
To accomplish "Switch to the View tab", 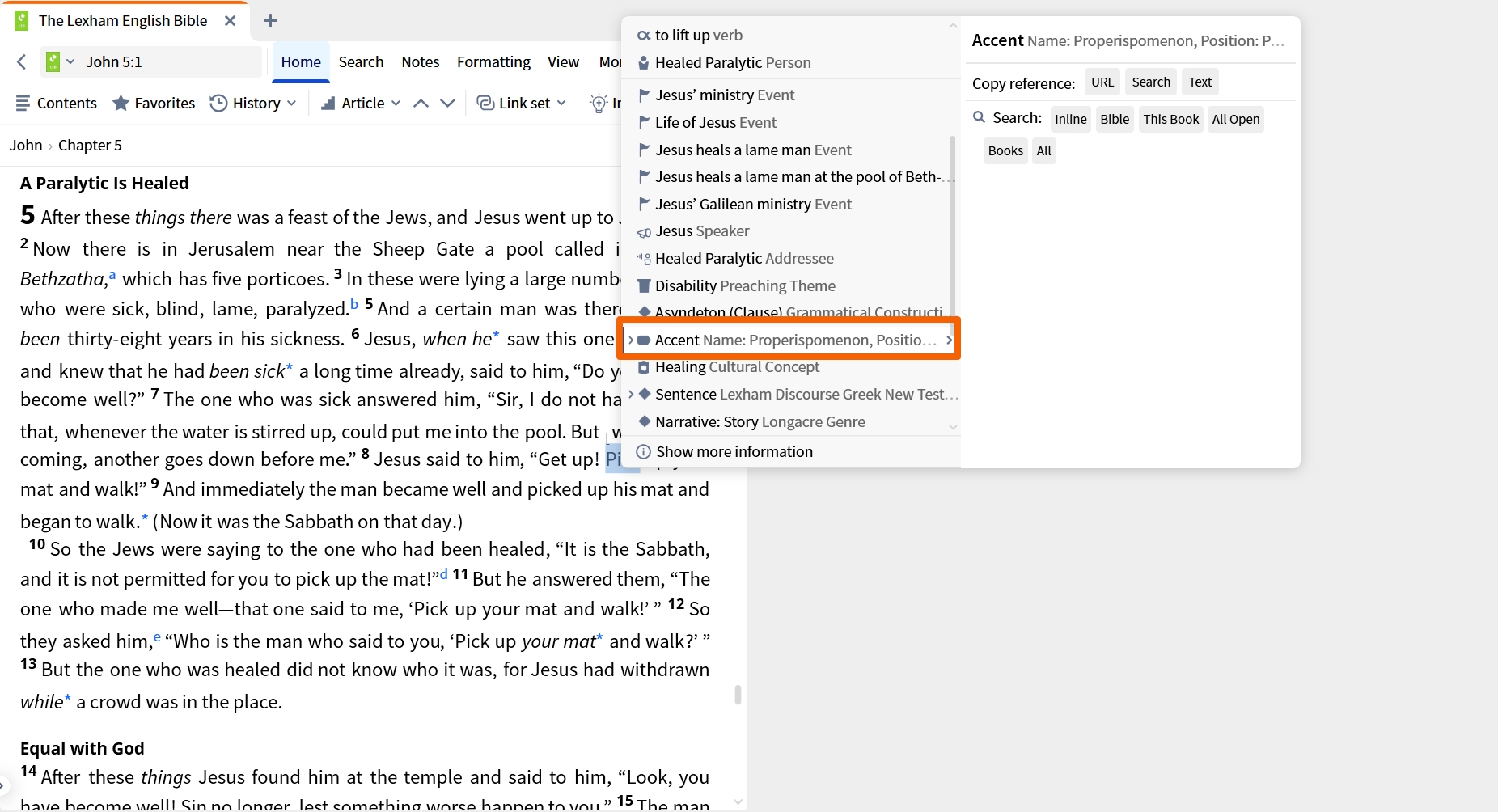I will 563,61.
